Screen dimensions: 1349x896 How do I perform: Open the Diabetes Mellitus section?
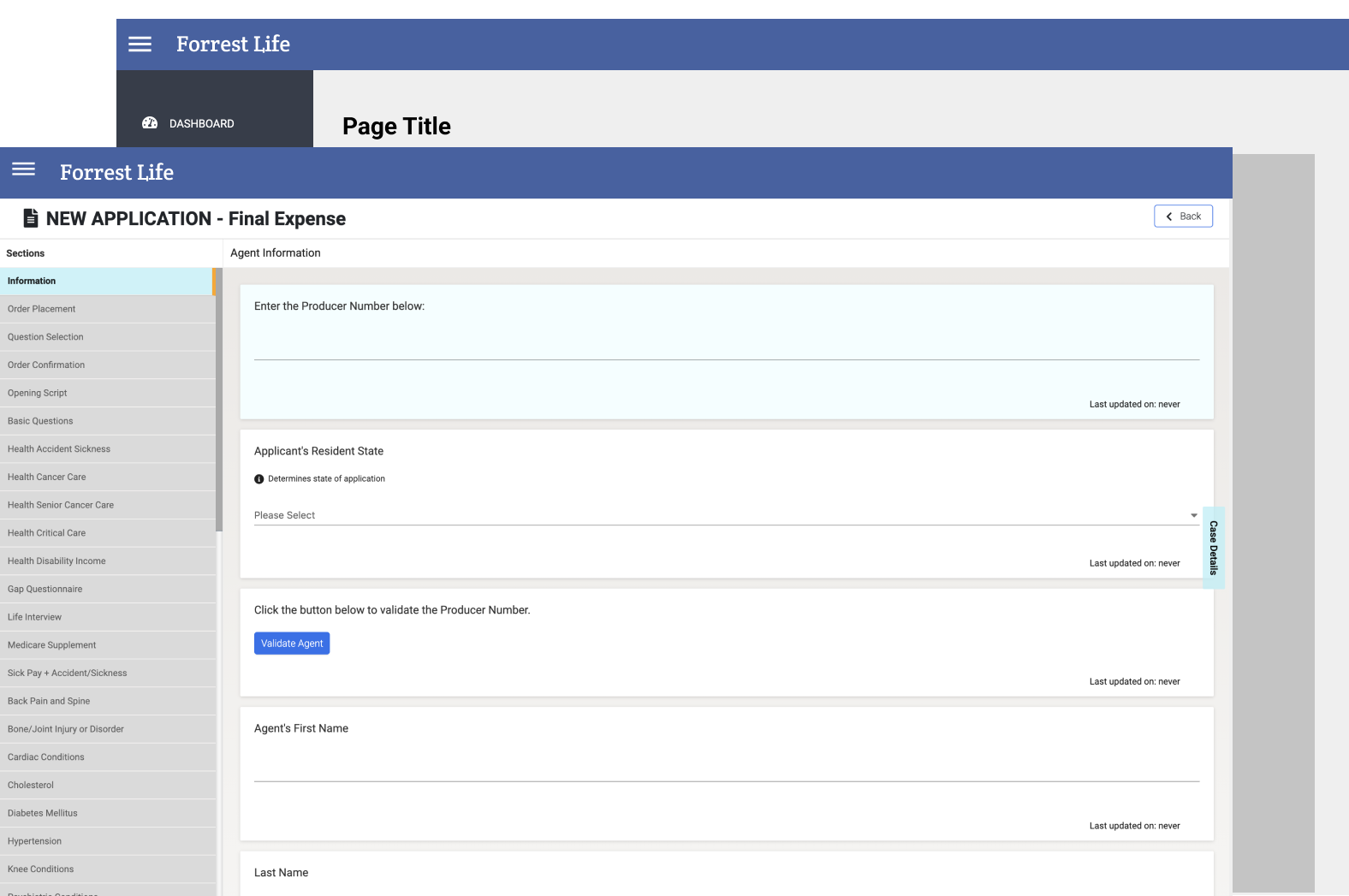point(106,813)
